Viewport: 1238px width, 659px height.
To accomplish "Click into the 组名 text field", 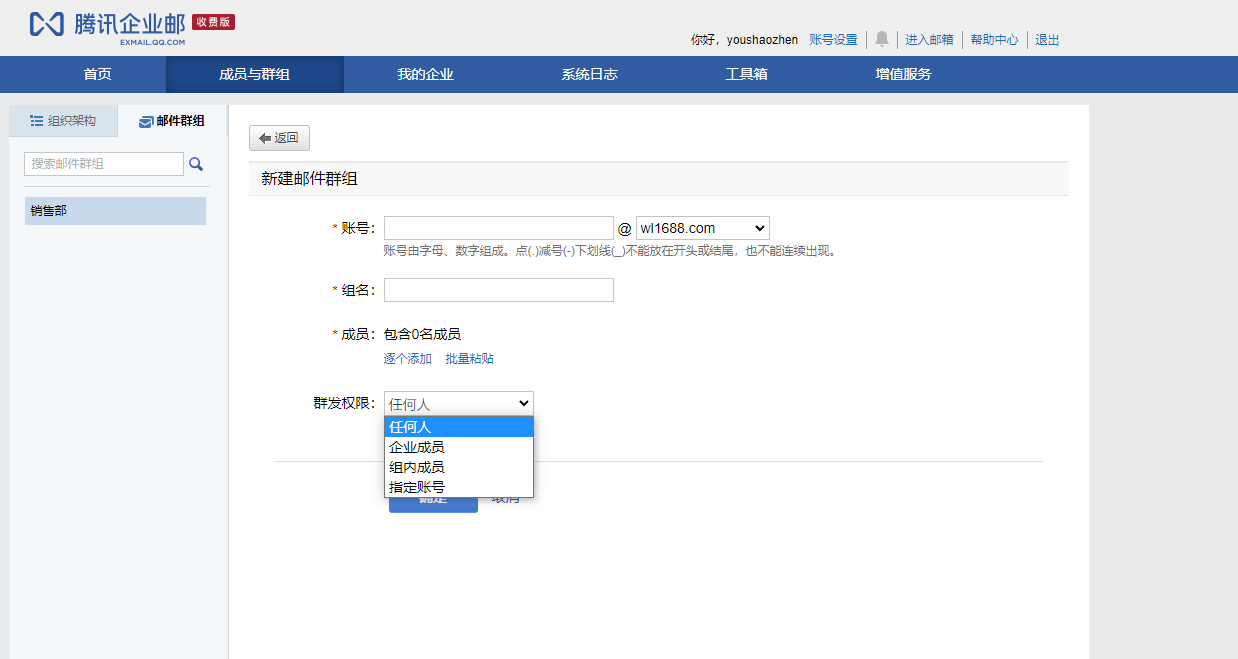I will click(498, 290).
